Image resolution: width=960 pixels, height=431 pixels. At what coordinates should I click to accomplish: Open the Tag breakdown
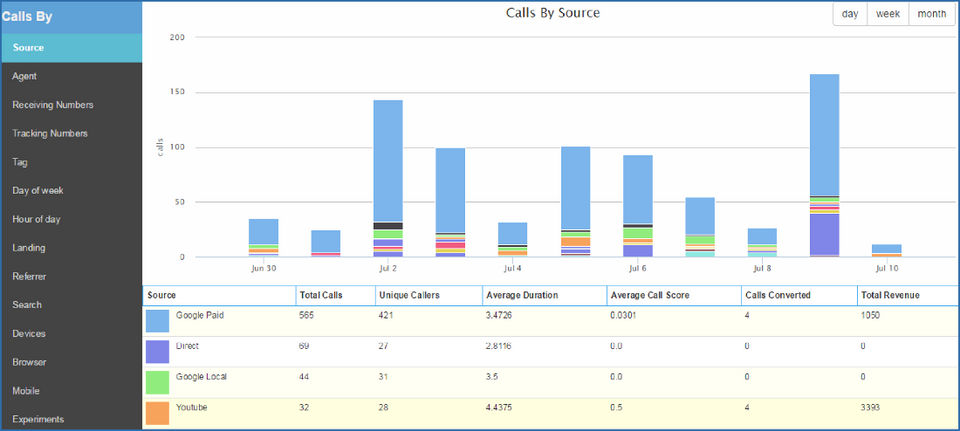coord(72,162)
